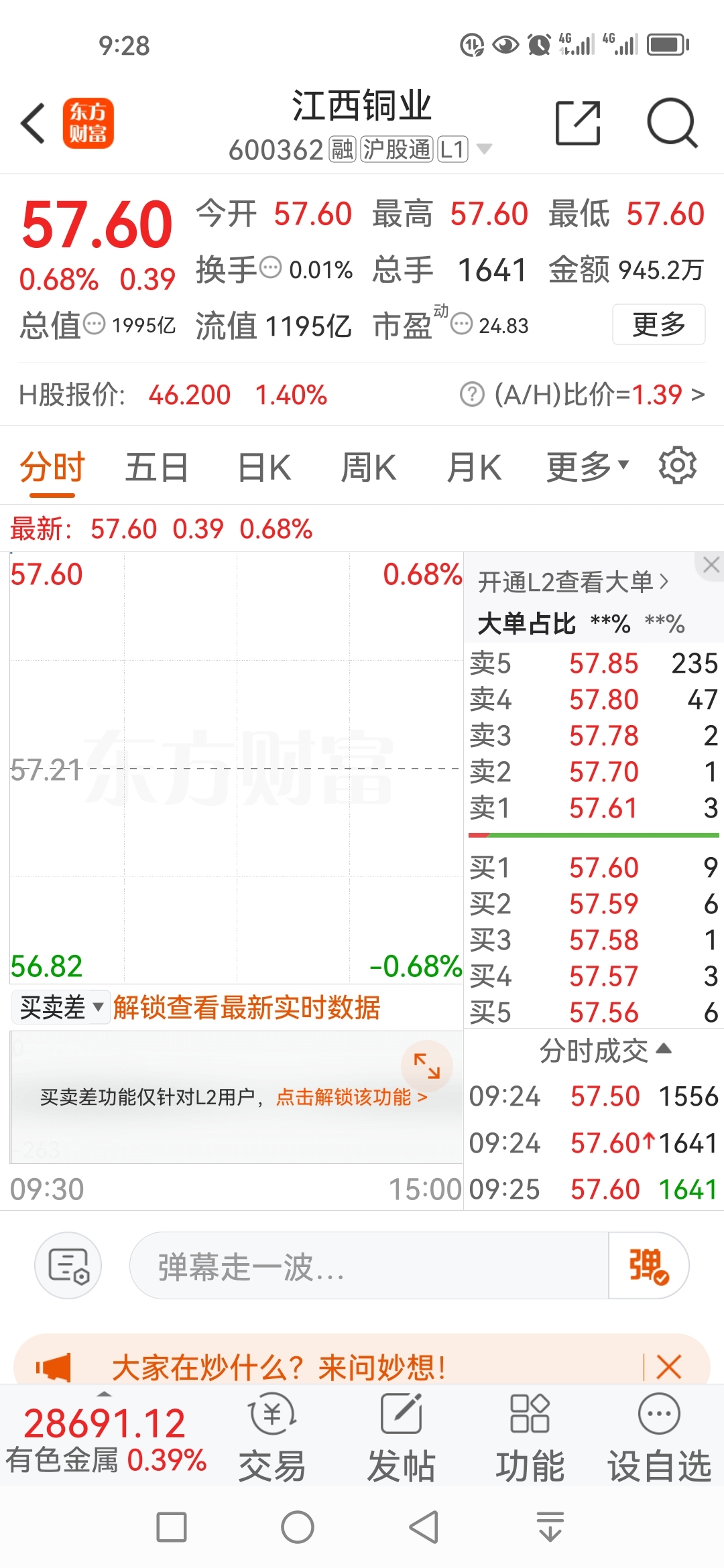Screen dimensions: 724x1568
Task: Close the L2 large-order promo panel
Action: pyautogui.click(x=711, y=565)
